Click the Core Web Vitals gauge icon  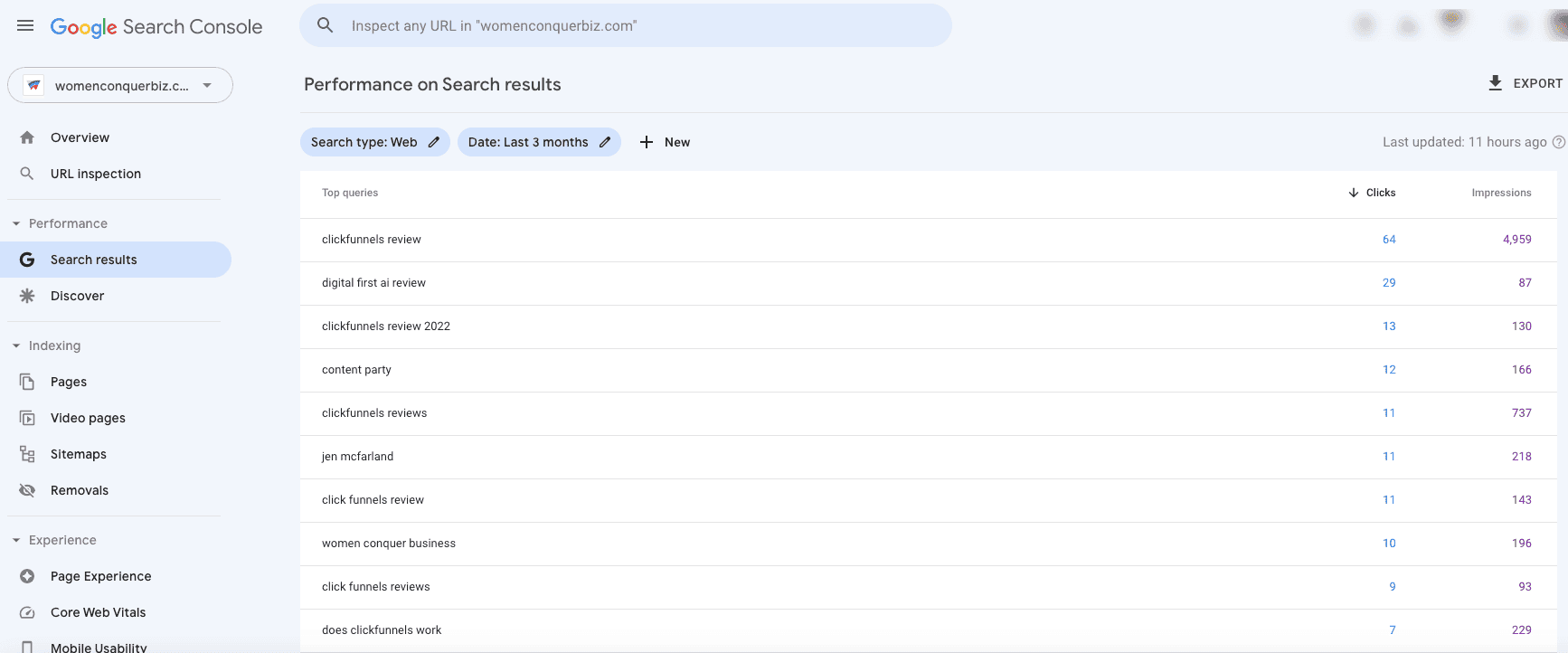pyautogui.click(x=27, y=612)
